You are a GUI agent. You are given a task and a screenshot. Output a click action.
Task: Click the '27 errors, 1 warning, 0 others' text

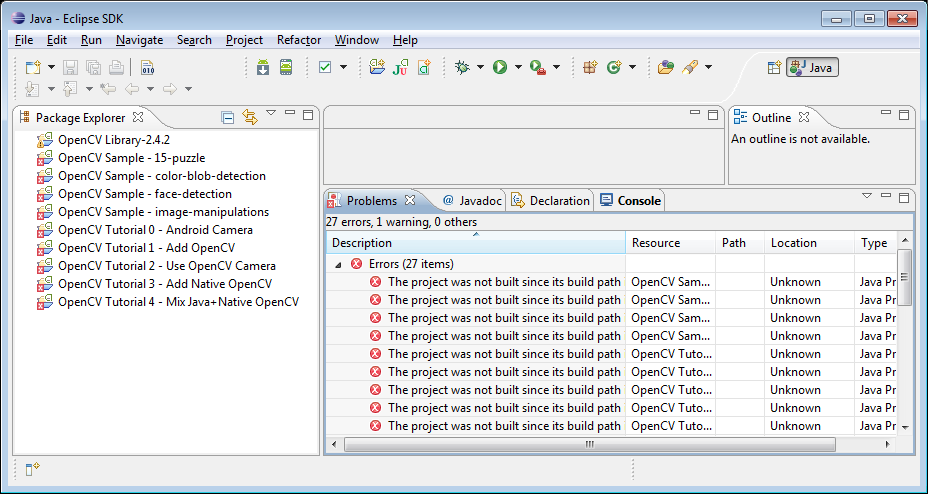pyautogui.click(x=401, y=222)
